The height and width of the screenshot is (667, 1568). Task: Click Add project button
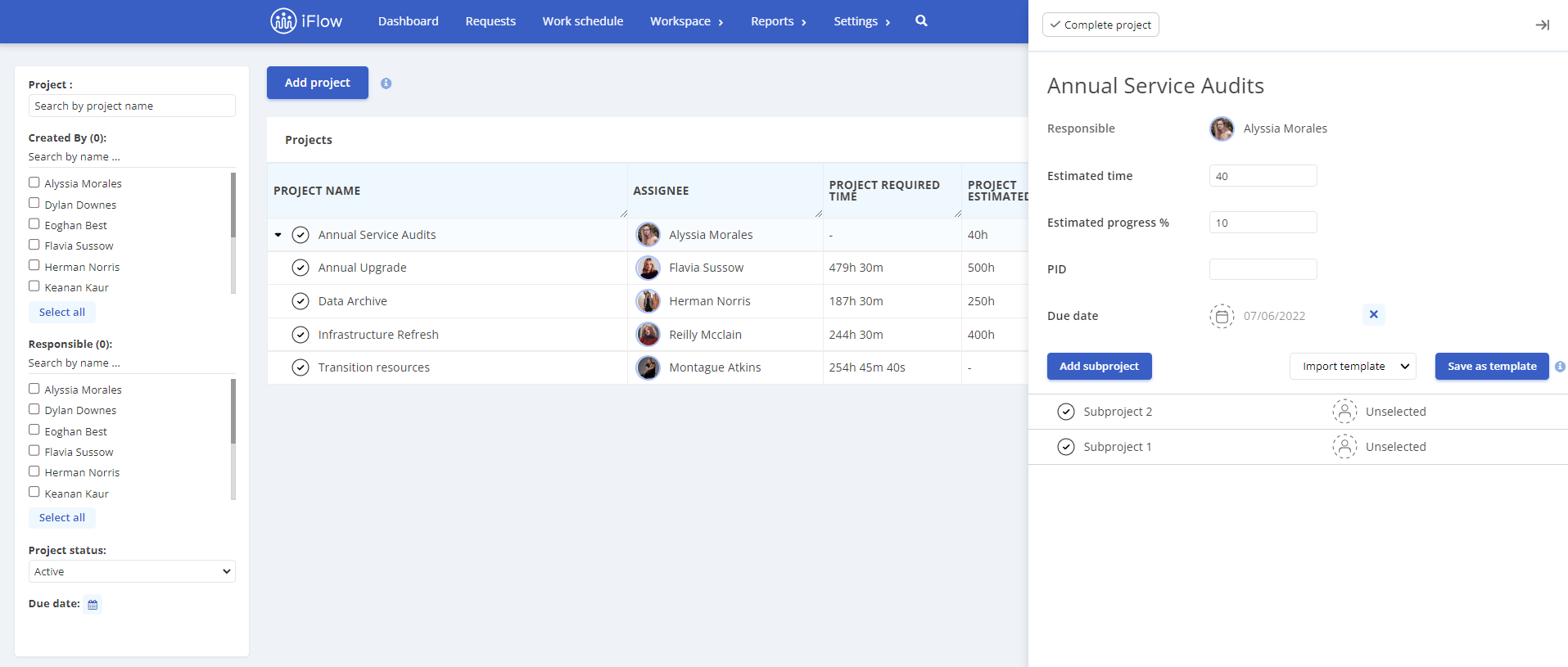(318, 83)
